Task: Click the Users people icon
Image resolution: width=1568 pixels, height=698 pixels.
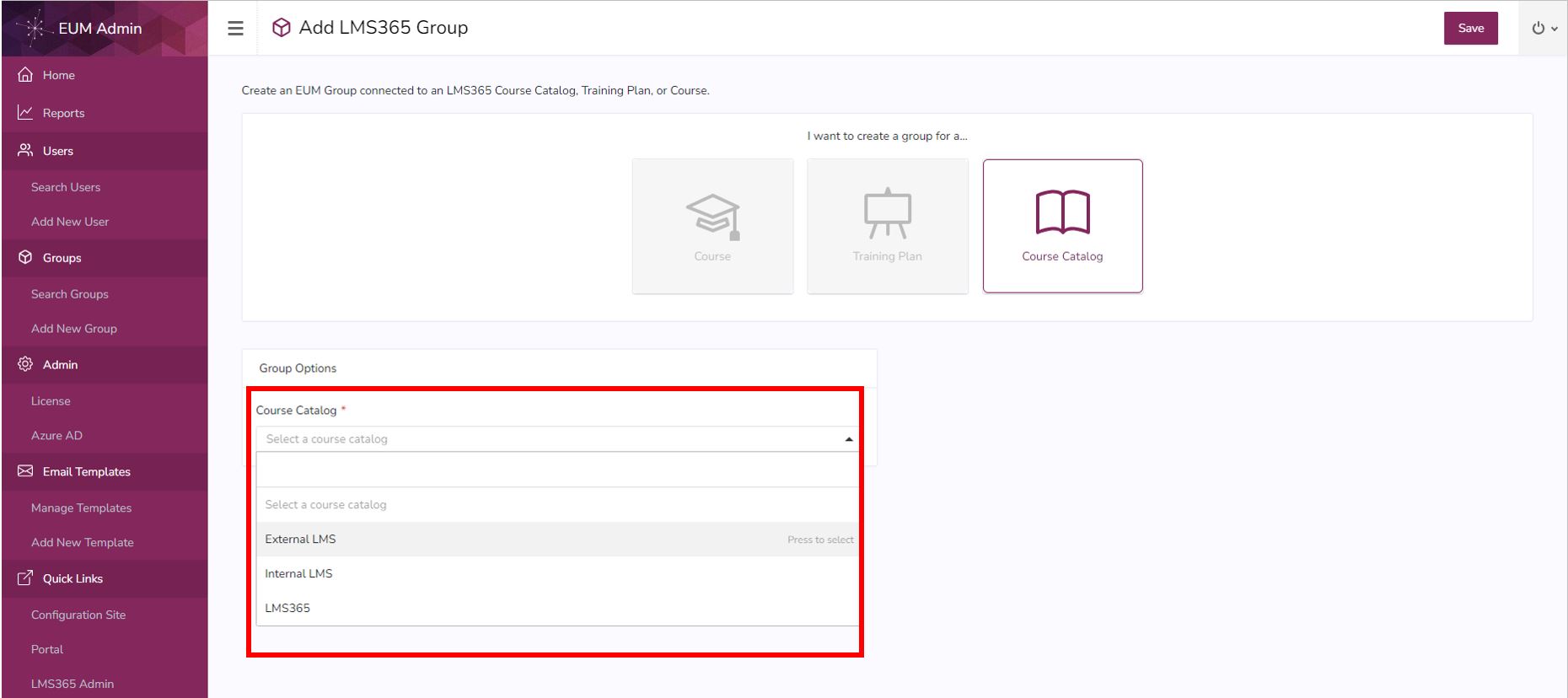Action: [x=25, y=150]
